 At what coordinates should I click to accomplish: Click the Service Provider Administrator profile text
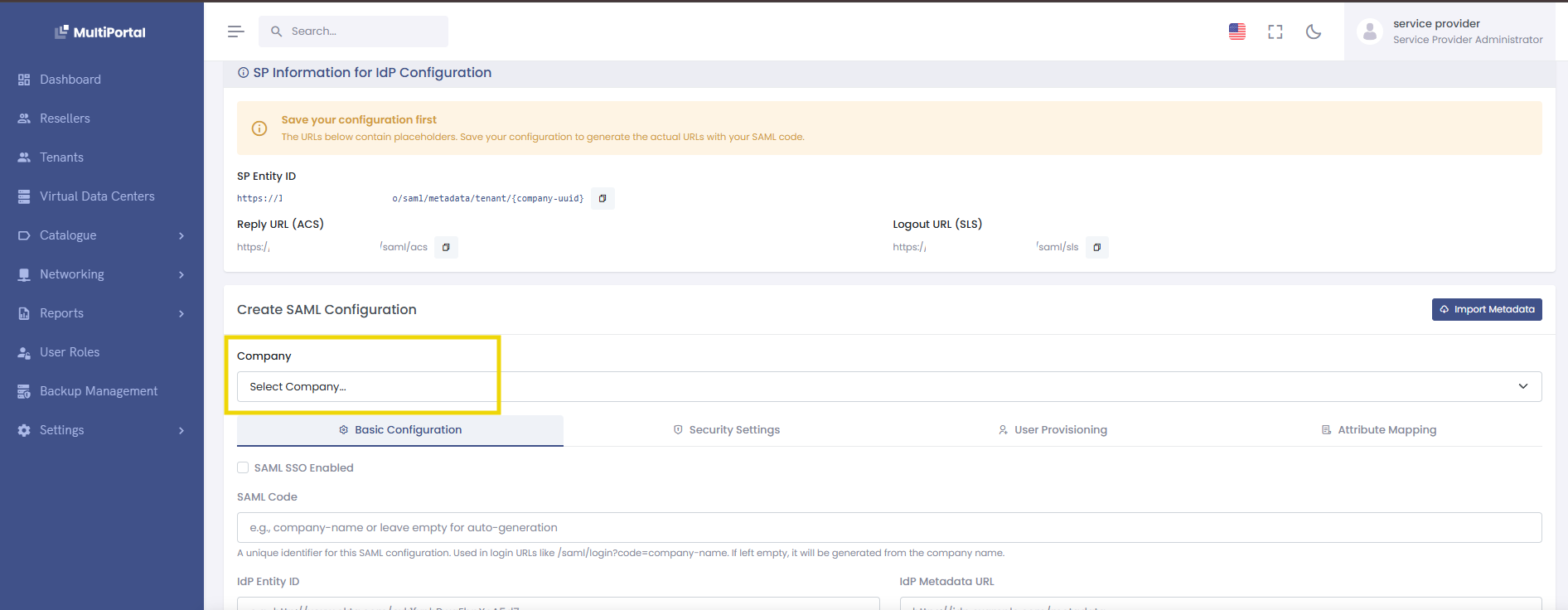[1468, 40]
